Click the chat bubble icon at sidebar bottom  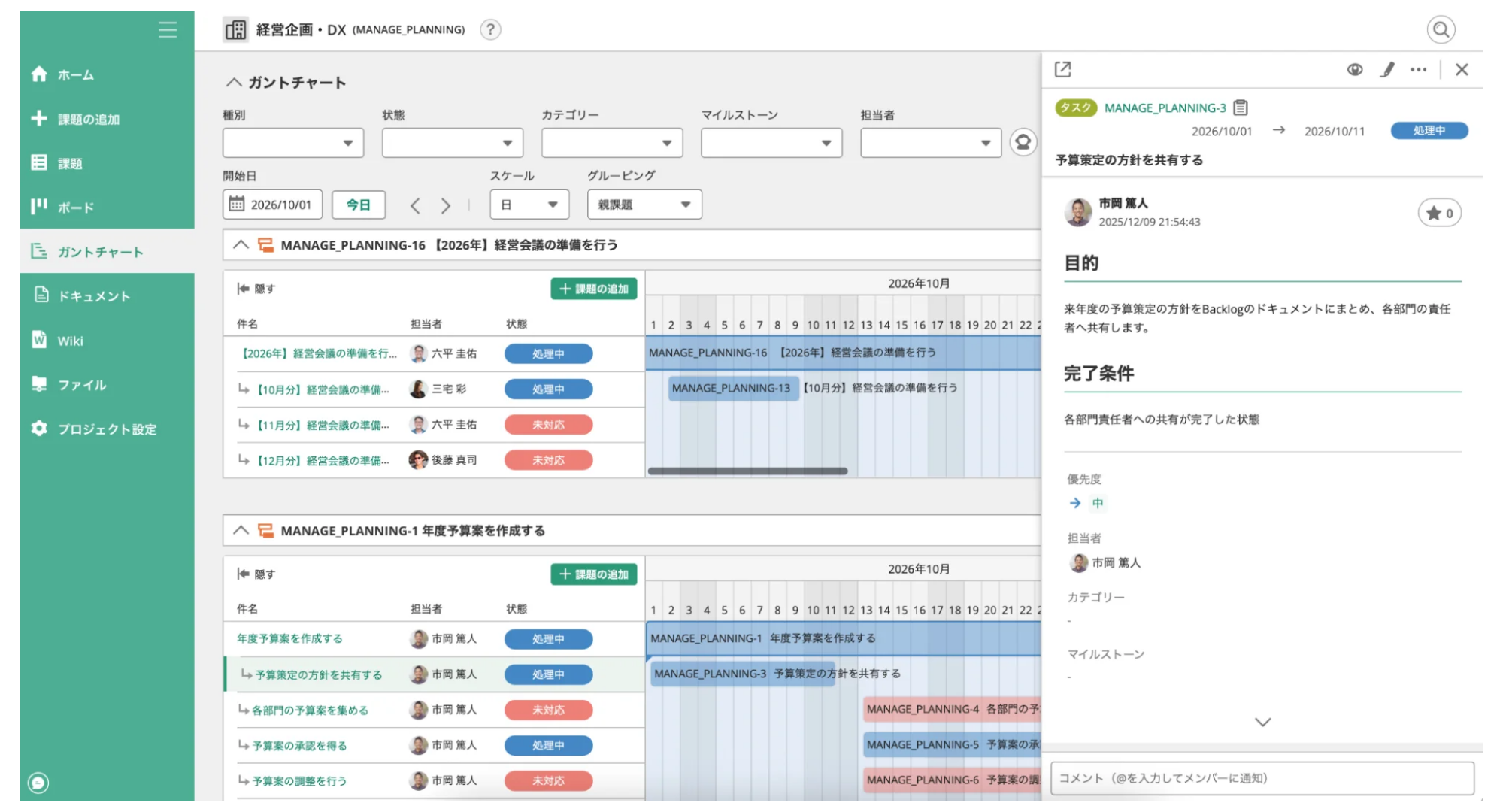(x=38, y=783)
